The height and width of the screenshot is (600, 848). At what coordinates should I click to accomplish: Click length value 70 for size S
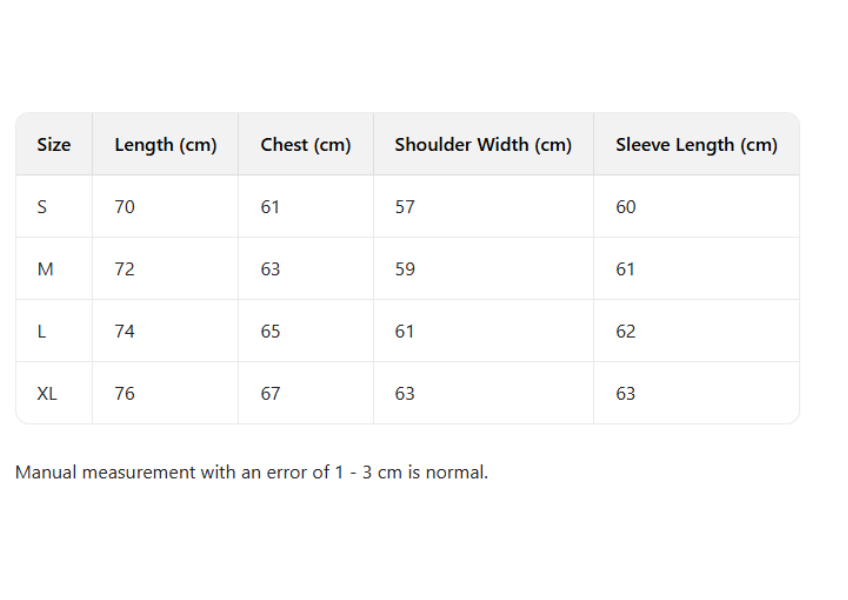tap(124, 207)
